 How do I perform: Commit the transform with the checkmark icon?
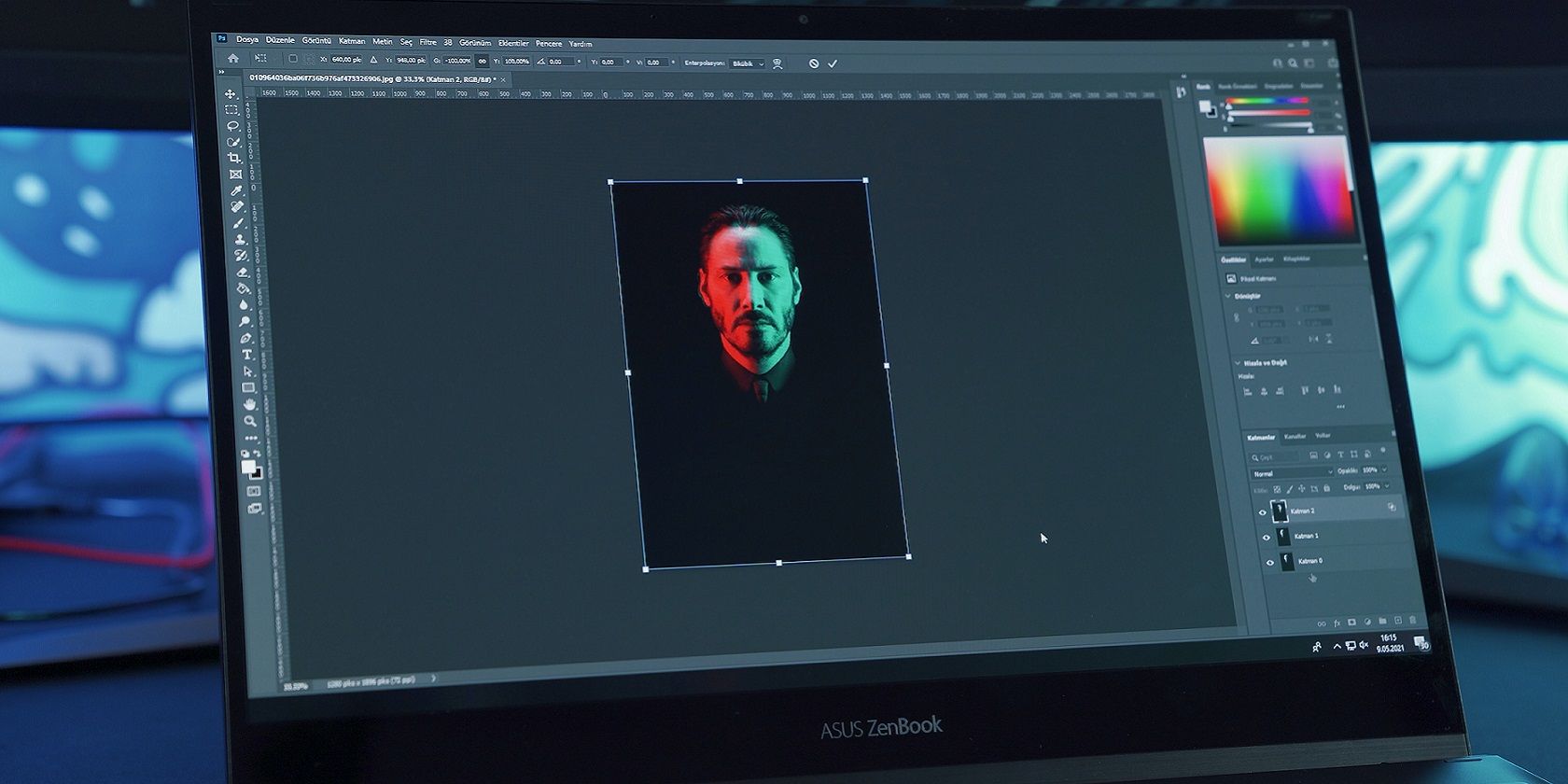tap(833, 63)
